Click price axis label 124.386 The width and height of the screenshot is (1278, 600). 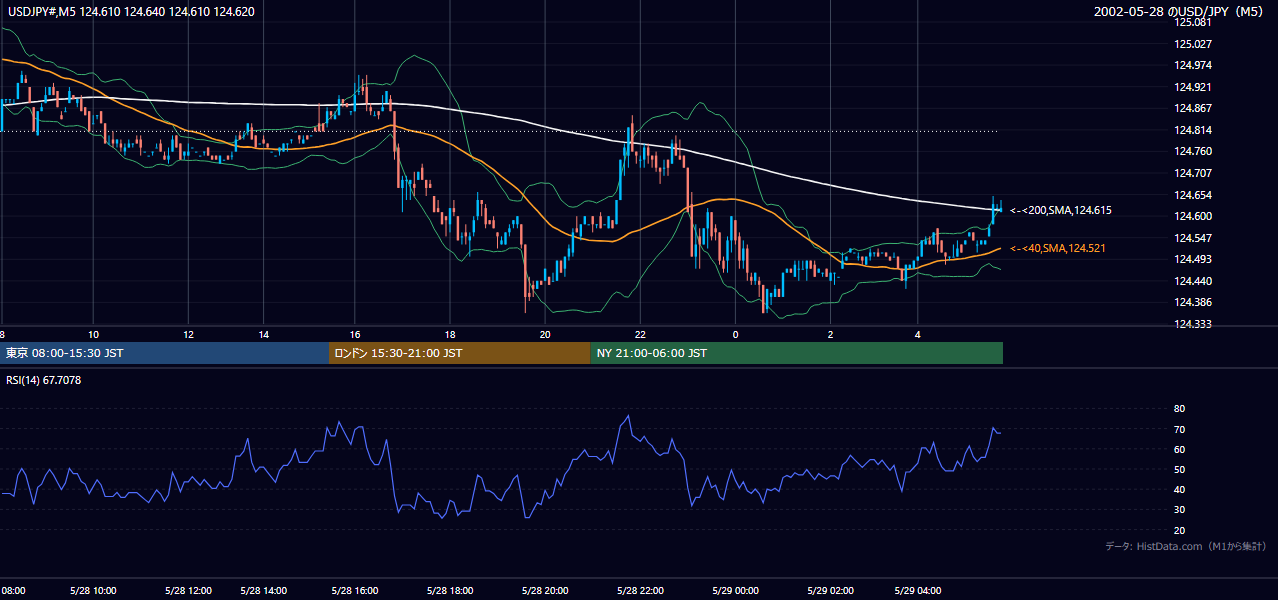pyautogui.click(x=1192, y=303)
